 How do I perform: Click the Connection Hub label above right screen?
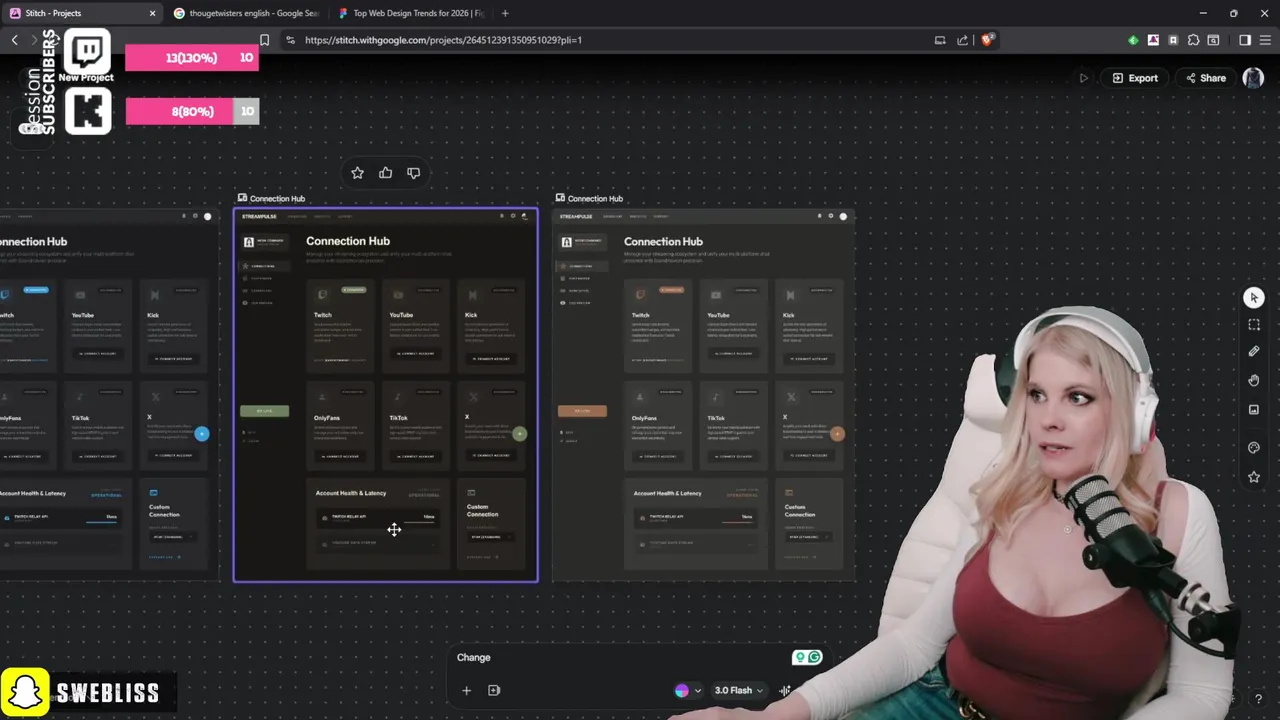tap(595, 198)
